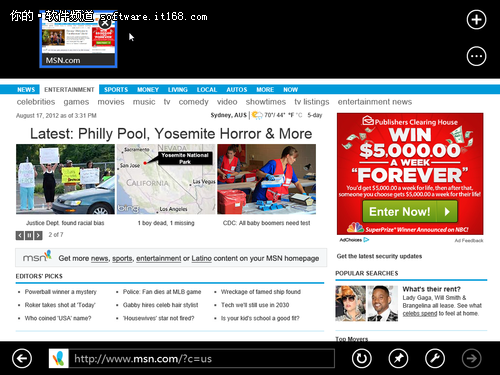The height and width of the screenshot is (375, 500).
Task: Open the LIVING navigation tab
Action: pos(178,90)
